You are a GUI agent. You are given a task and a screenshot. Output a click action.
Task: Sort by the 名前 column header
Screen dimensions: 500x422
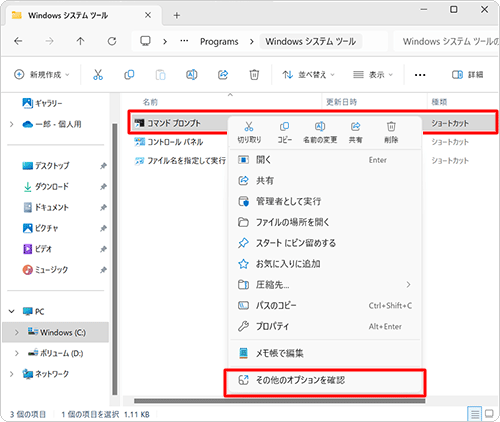(150, 102)
